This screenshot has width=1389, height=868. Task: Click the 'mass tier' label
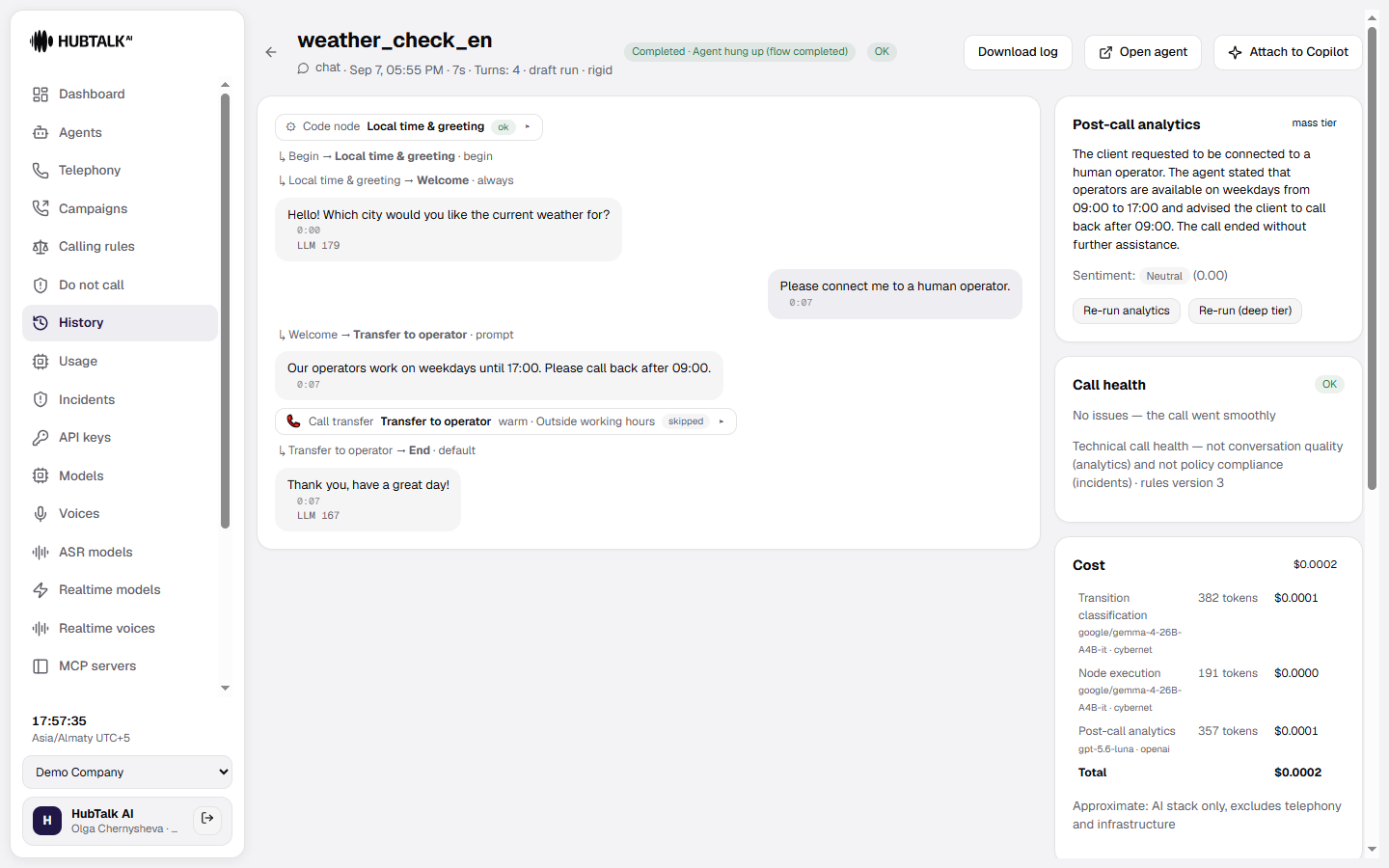[1314, 123]
